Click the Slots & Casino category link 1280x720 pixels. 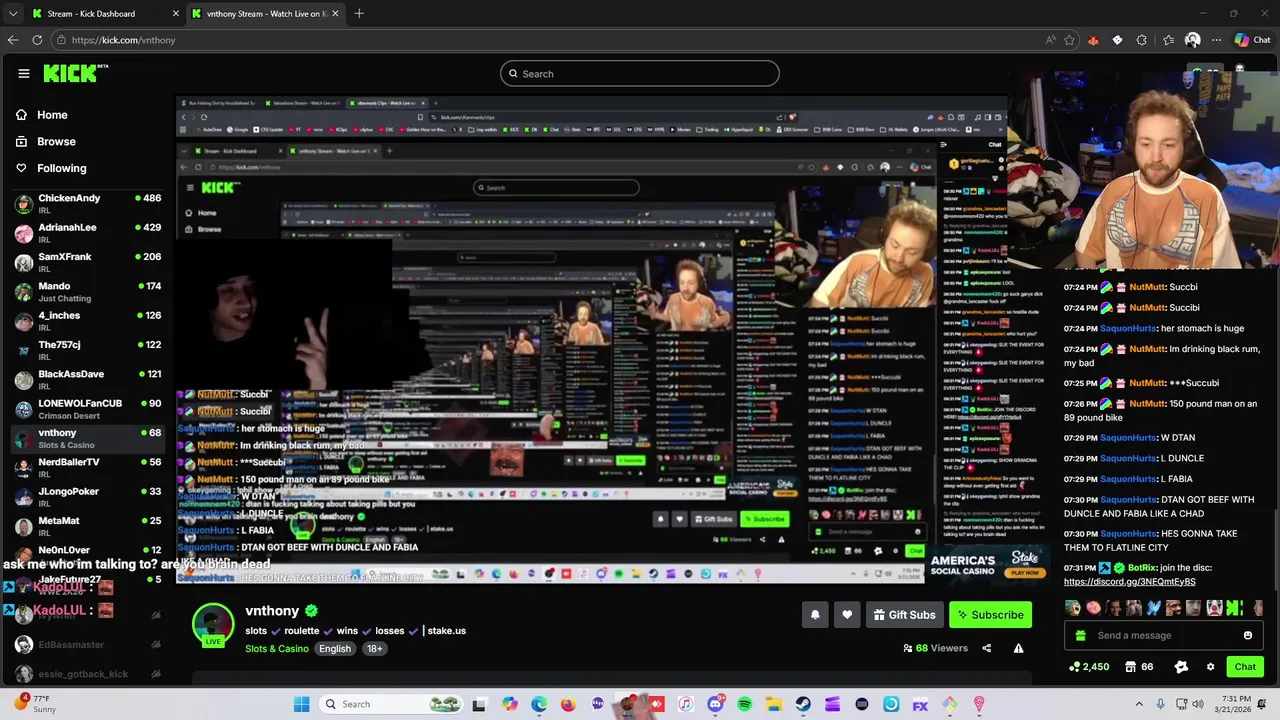[x=277, y=649]
